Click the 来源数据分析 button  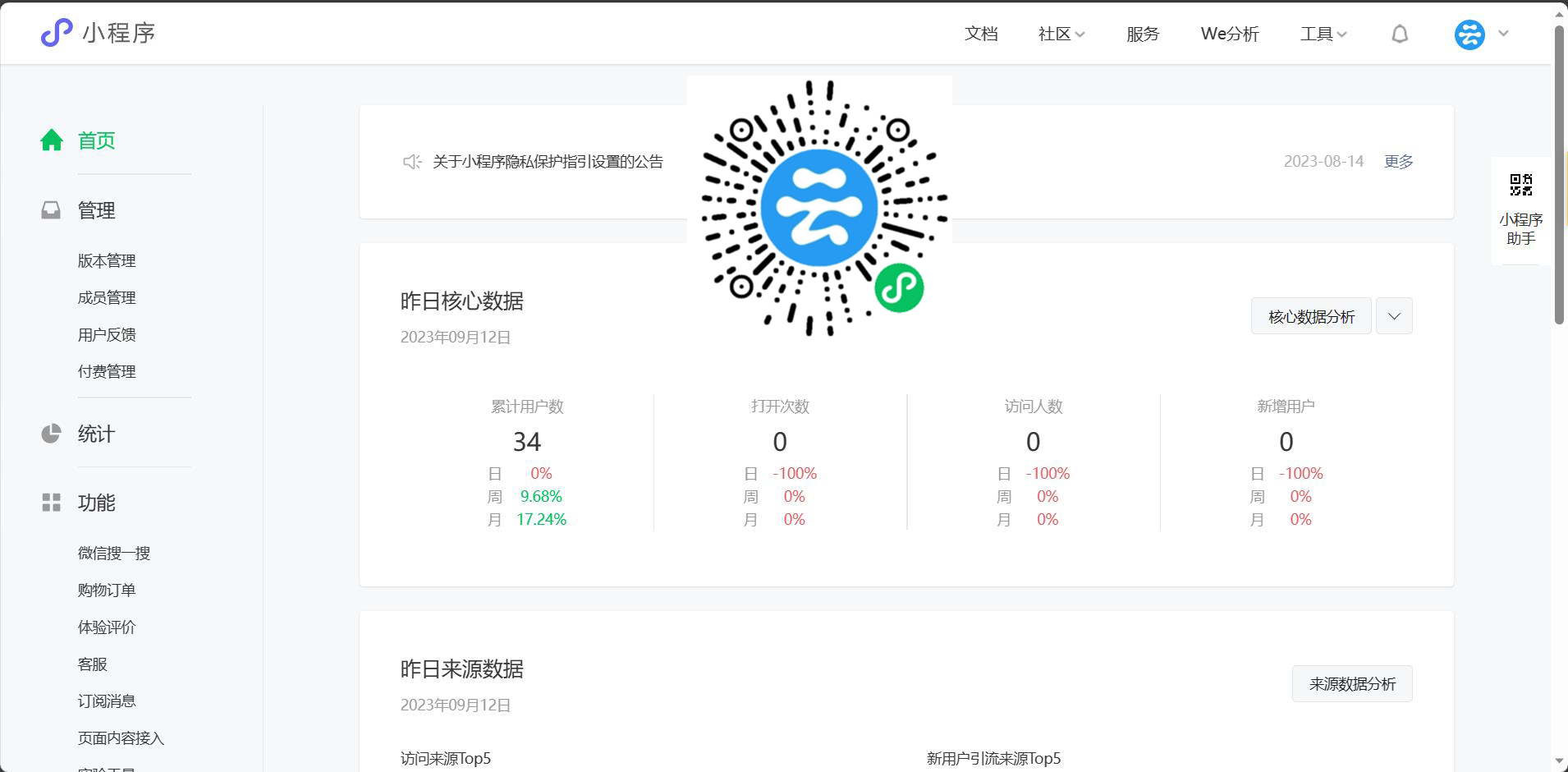(1352, 684)
